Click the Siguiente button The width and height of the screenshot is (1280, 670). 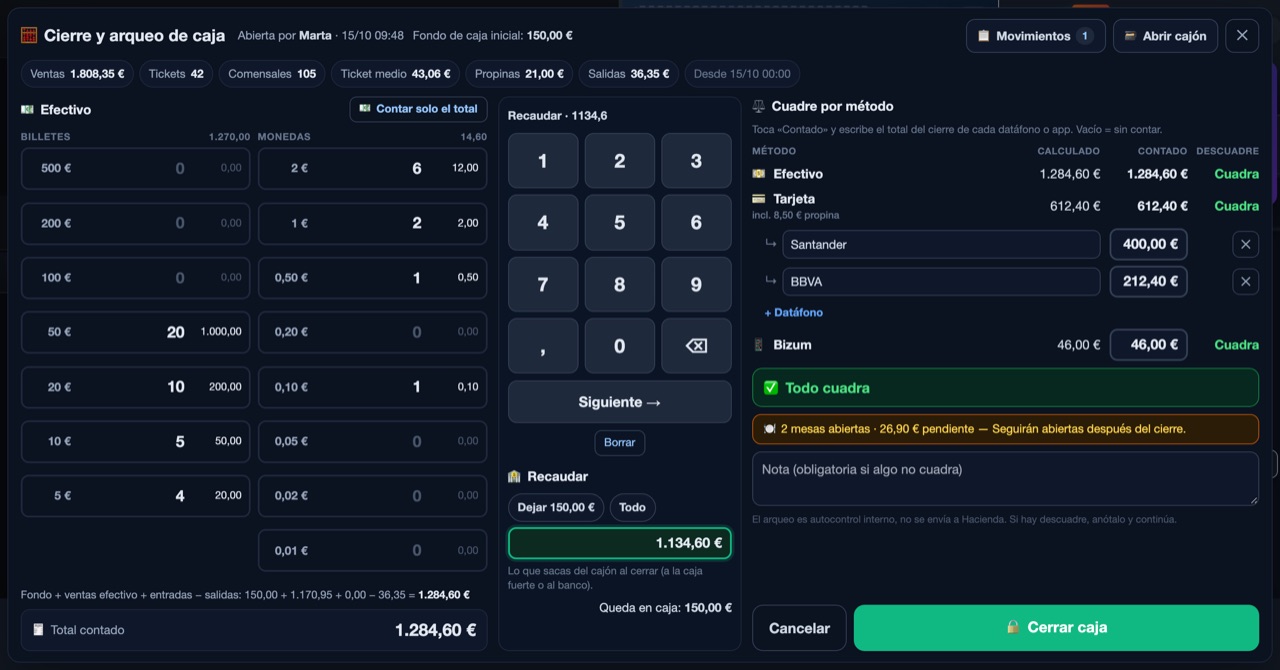(x=620, y=402)
